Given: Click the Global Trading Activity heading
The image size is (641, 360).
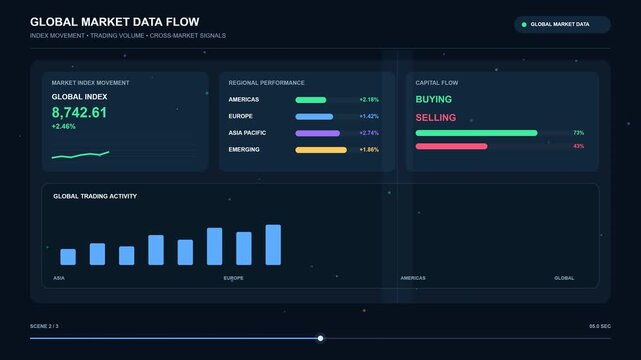Looking at the screenshot, I should pyautogui.click(x=95, y=197).
